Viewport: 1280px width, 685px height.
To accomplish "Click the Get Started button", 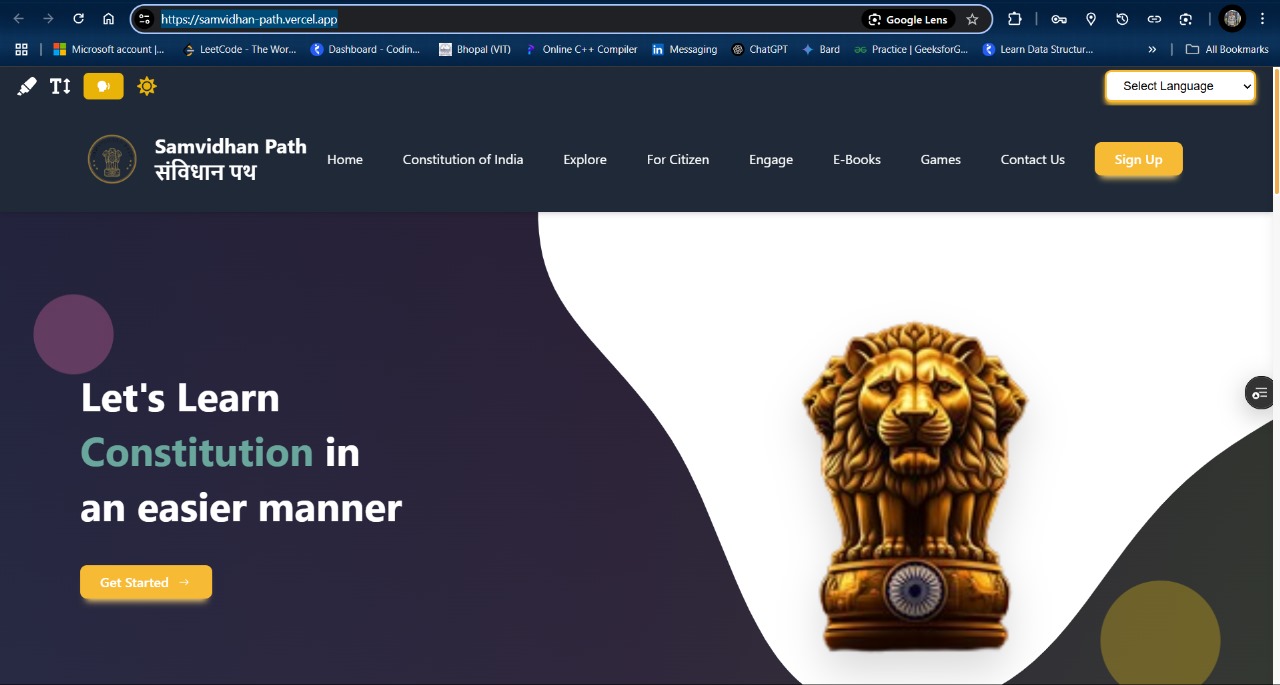I will click(146, 582).
